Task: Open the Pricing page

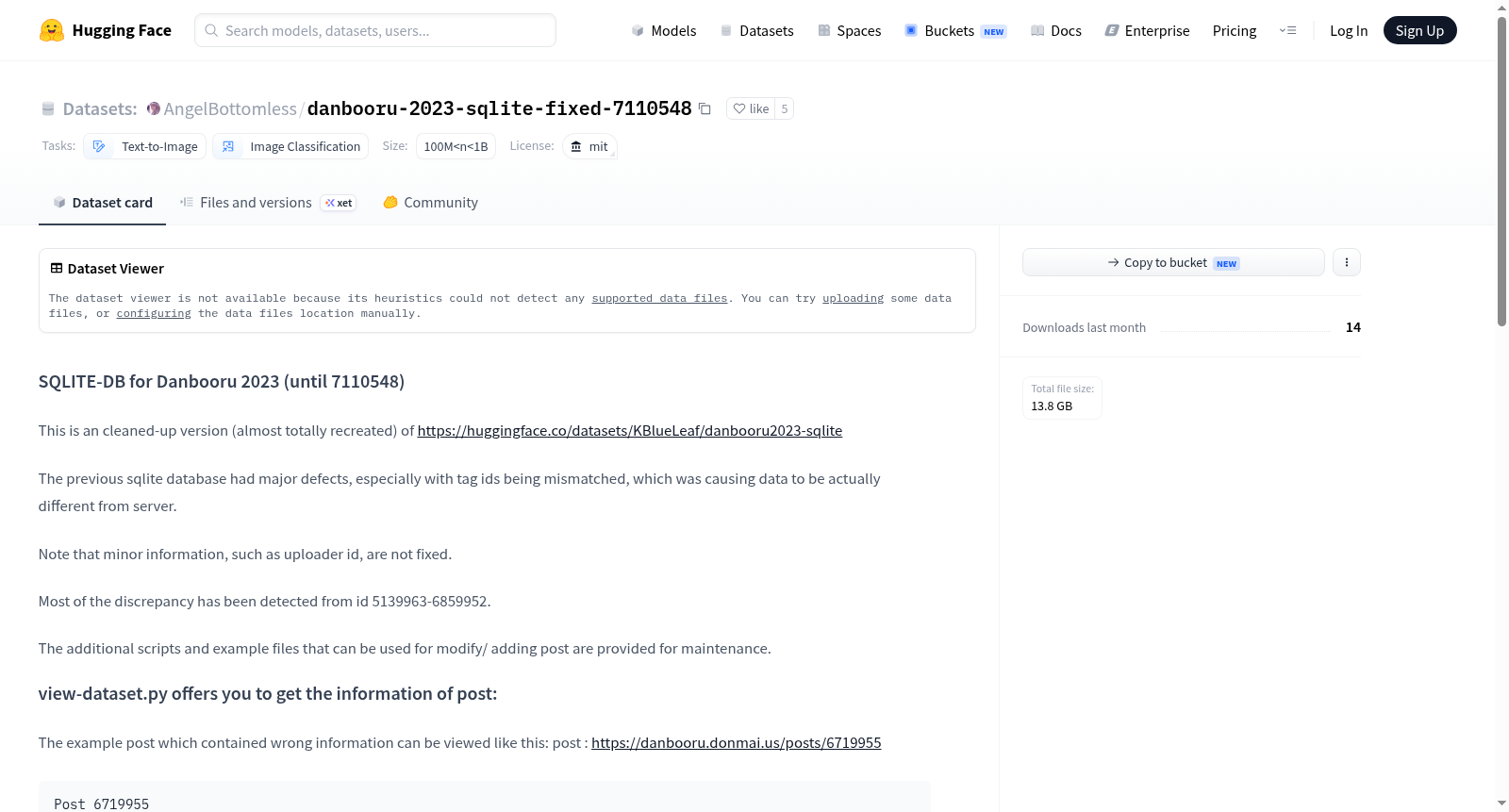Action: click(x=1235, y=30)
